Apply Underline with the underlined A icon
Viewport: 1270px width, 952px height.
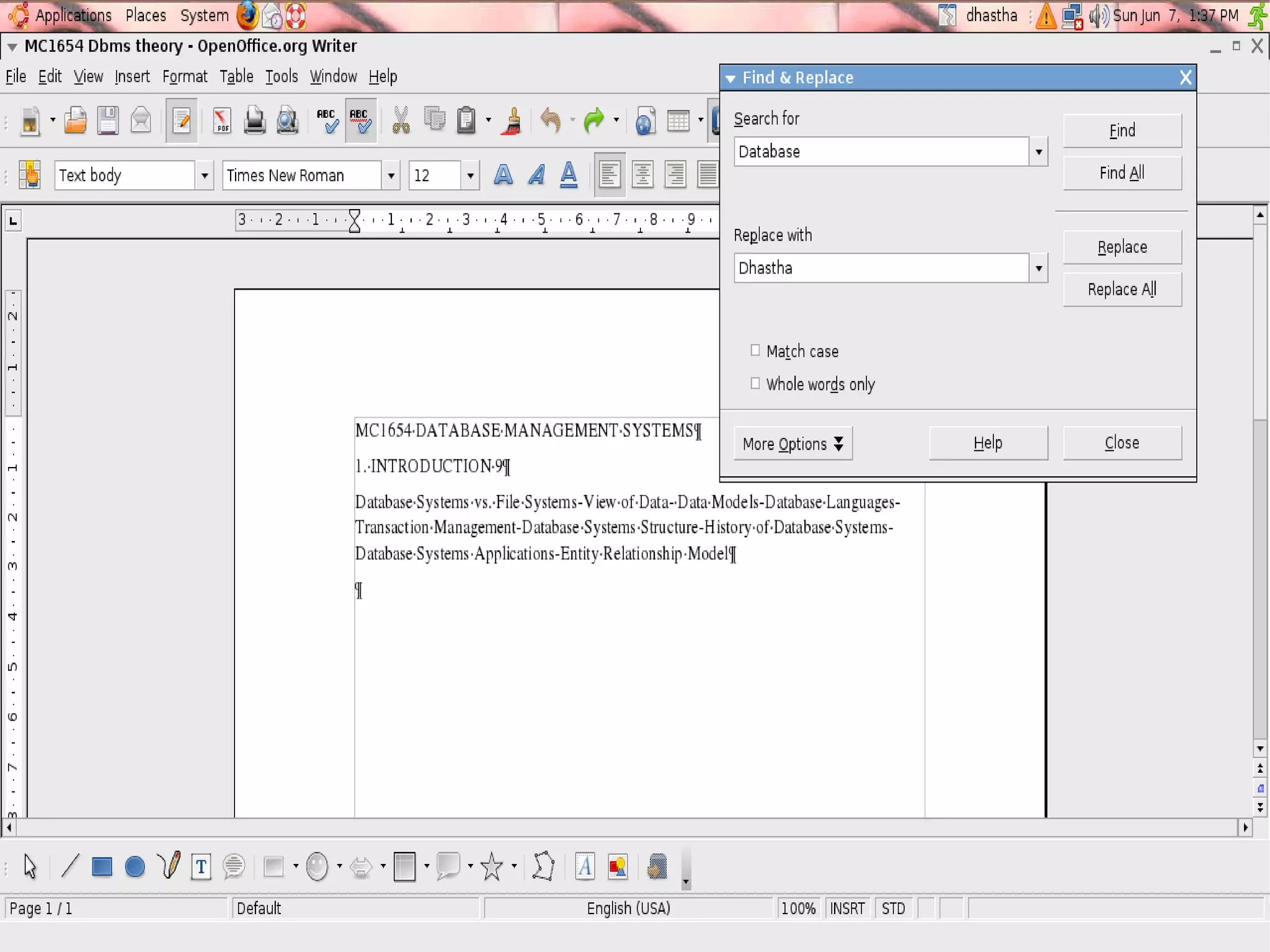click(x=569, y=175)
